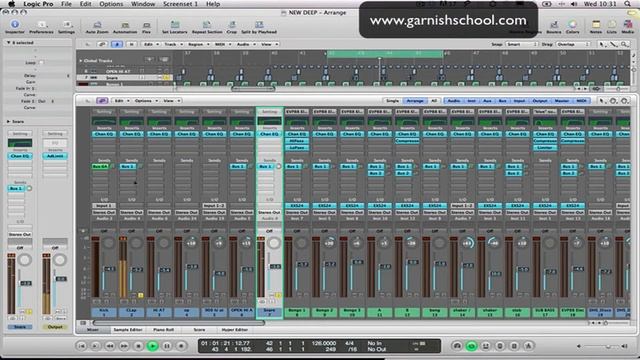Viewport: 640px width, 360px height.
Task: Open the Help menu in the menu bar
Action: click(x=213, y=4)
